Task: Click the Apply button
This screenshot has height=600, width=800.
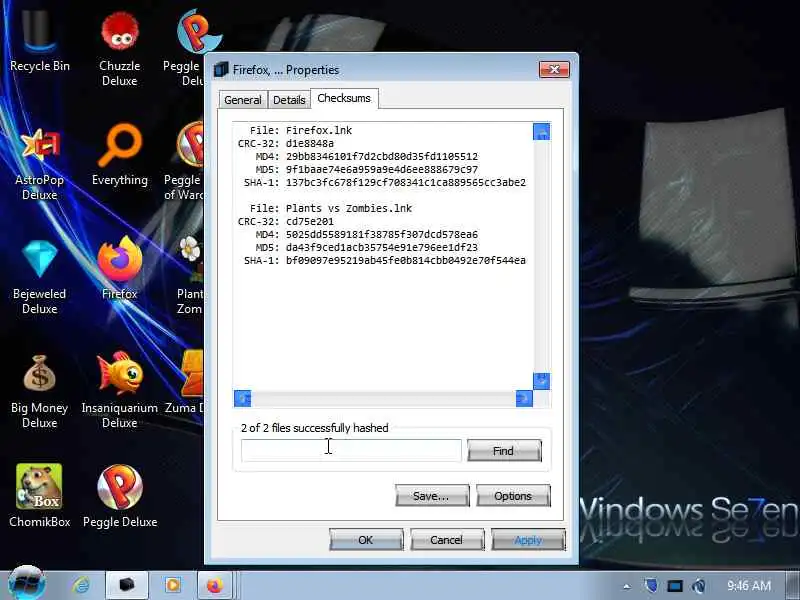Action: [x=528, y=540]
